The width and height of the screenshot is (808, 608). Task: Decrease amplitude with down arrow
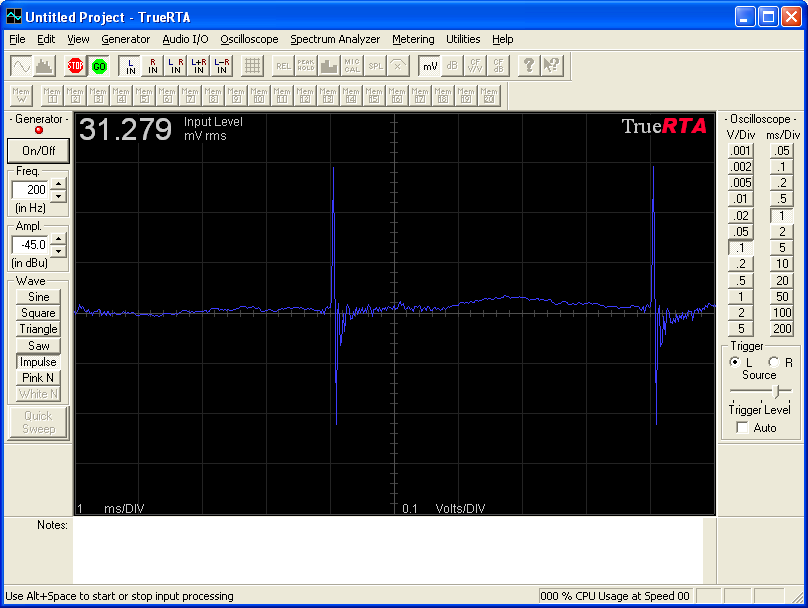[x=59, y=251]
